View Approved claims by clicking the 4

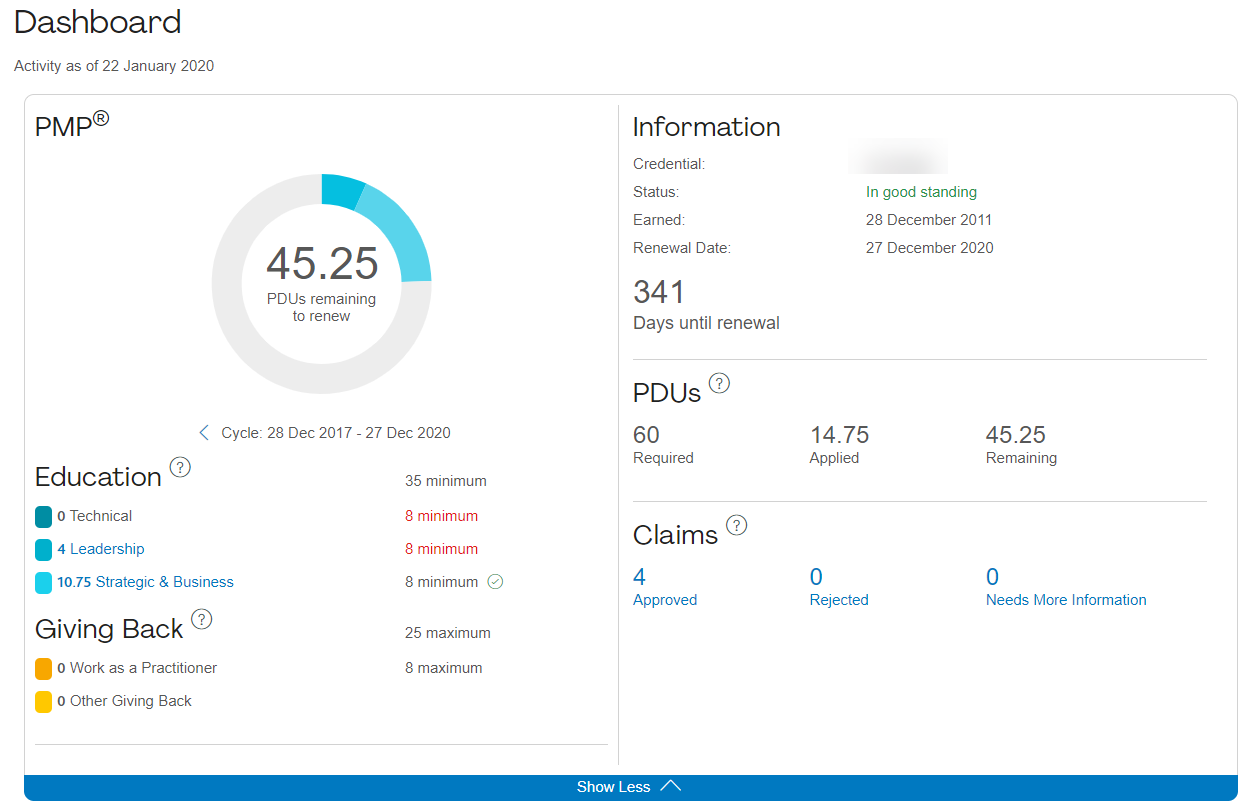click(637, 576)
